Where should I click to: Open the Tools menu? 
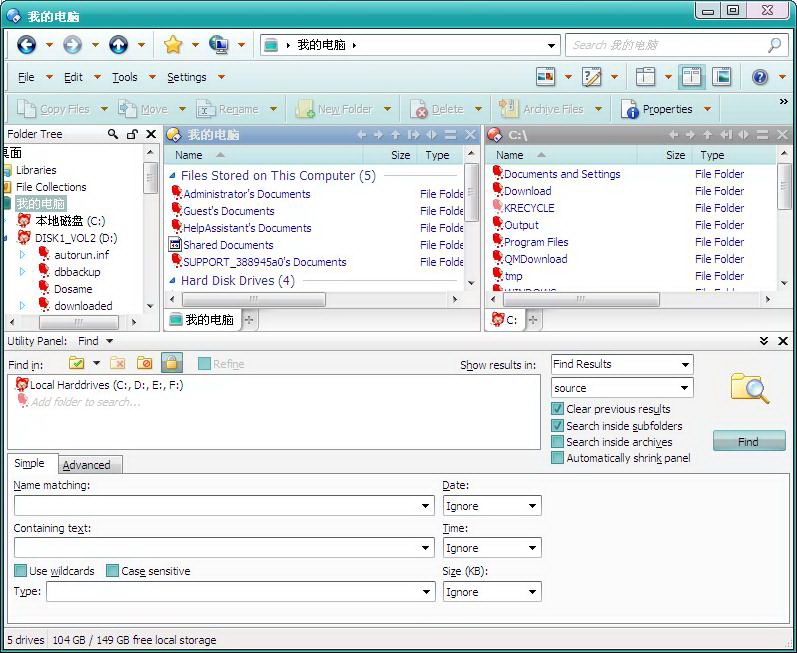point(124,77)
